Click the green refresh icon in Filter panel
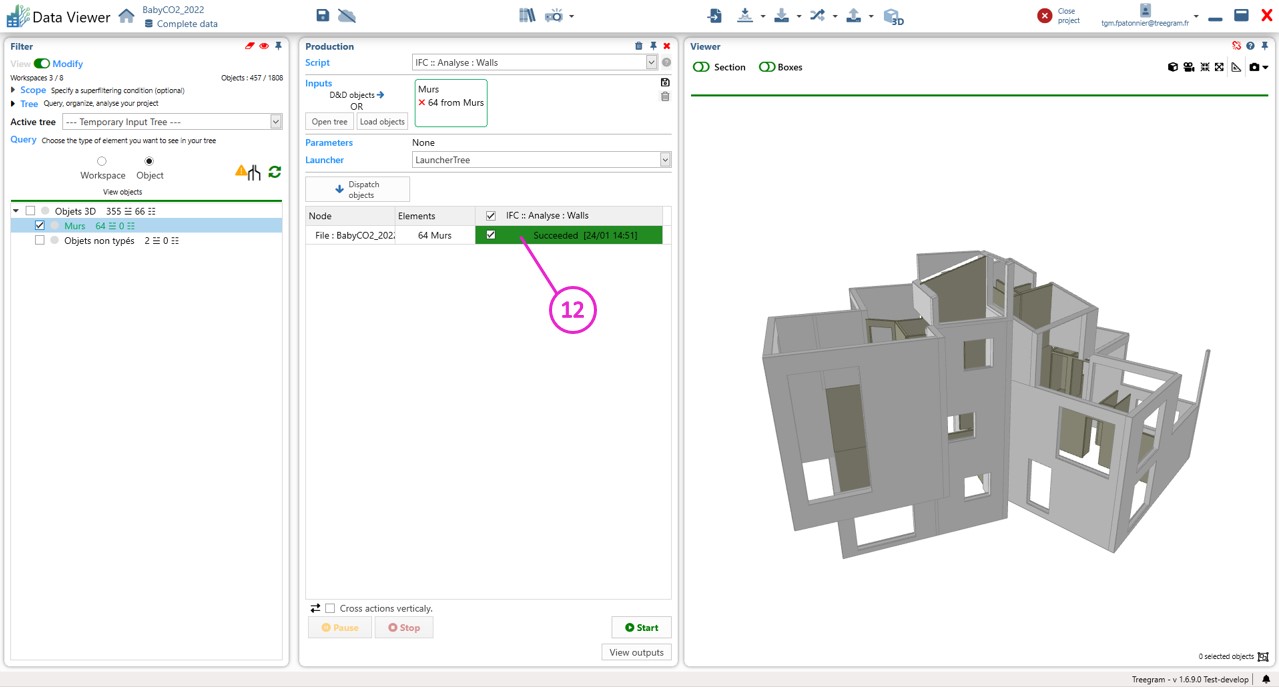Viewport: 1279px width, 689px height. 274,172
